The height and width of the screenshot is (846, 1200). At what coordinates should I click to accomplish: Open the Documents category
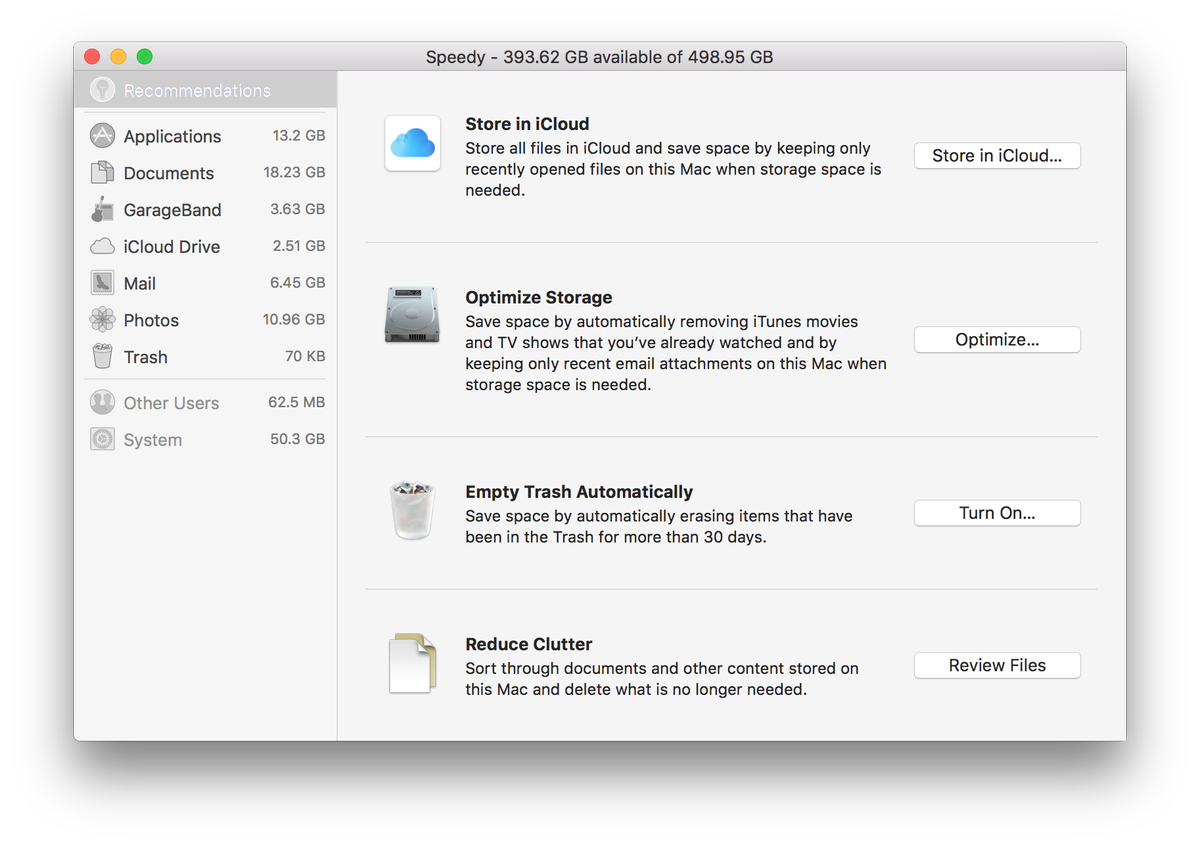205,173
